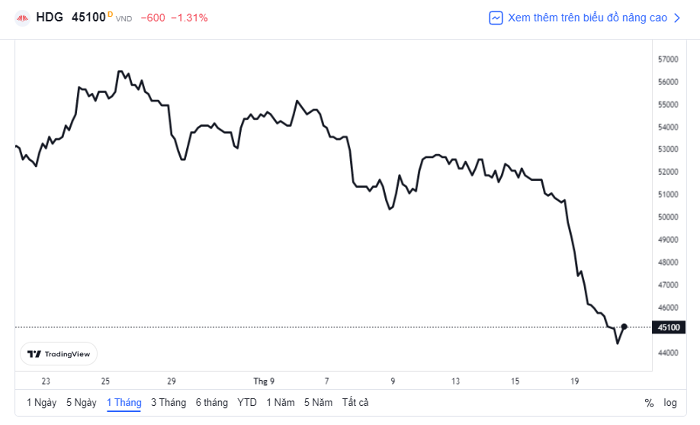Toggle logarithmic scale with log button
The width and height of the screenshot is (700, 425).
coord(670,403)
